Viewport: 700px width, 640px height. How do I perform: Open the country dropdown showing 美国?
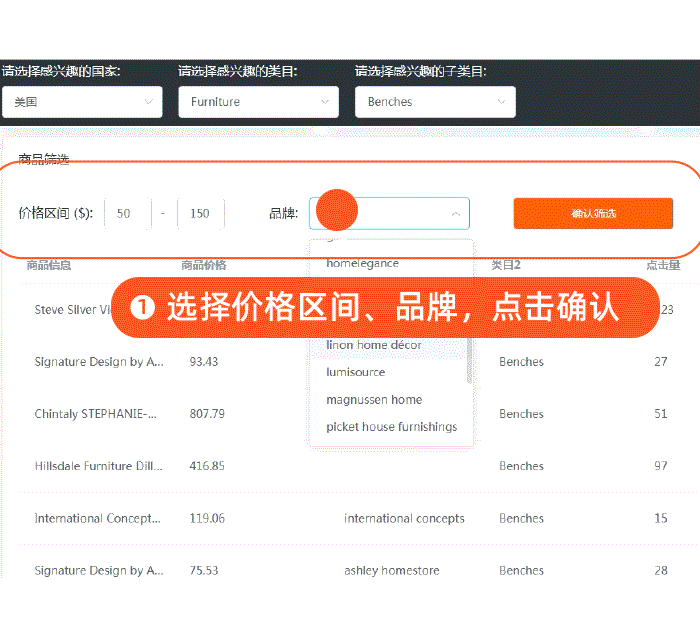coord(82,102)
